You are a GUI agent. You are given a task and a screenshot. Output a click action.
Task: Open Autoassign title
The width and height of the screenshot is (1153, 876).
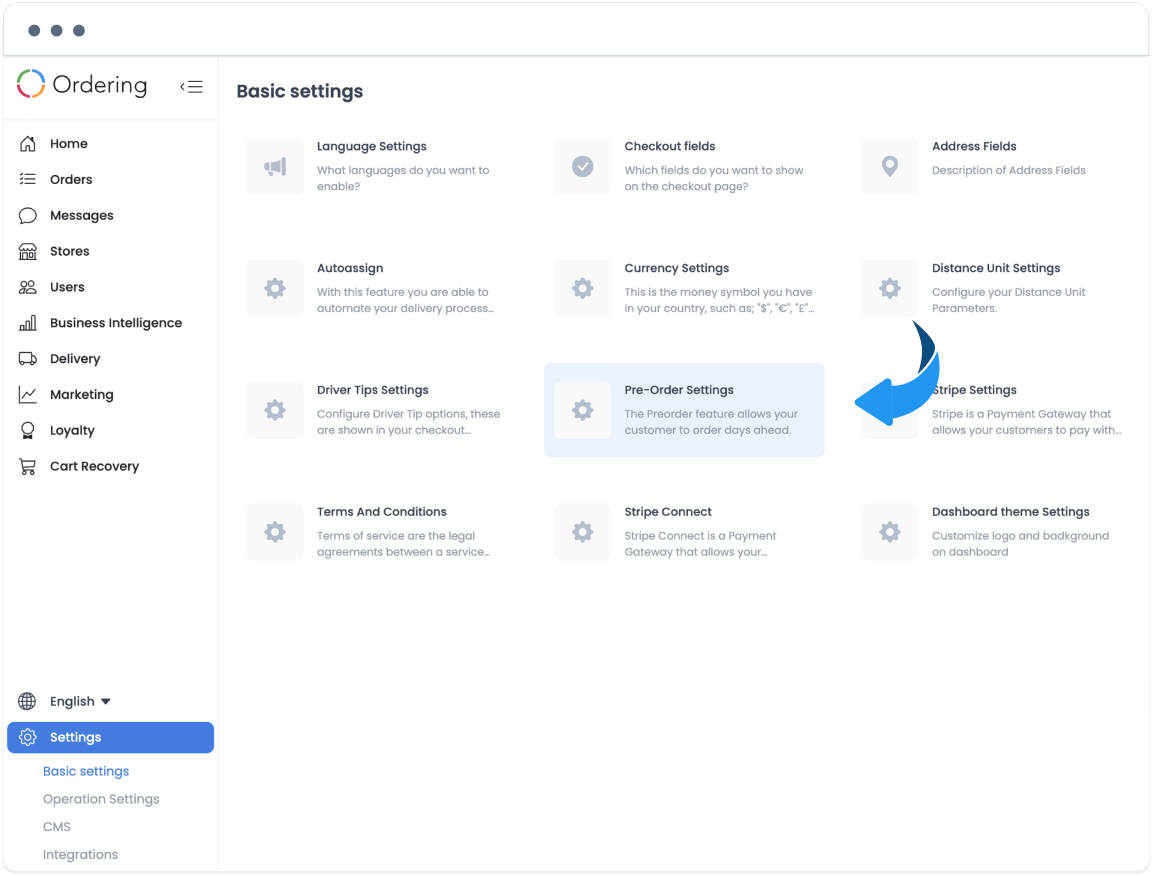click(x=350, y=268)
